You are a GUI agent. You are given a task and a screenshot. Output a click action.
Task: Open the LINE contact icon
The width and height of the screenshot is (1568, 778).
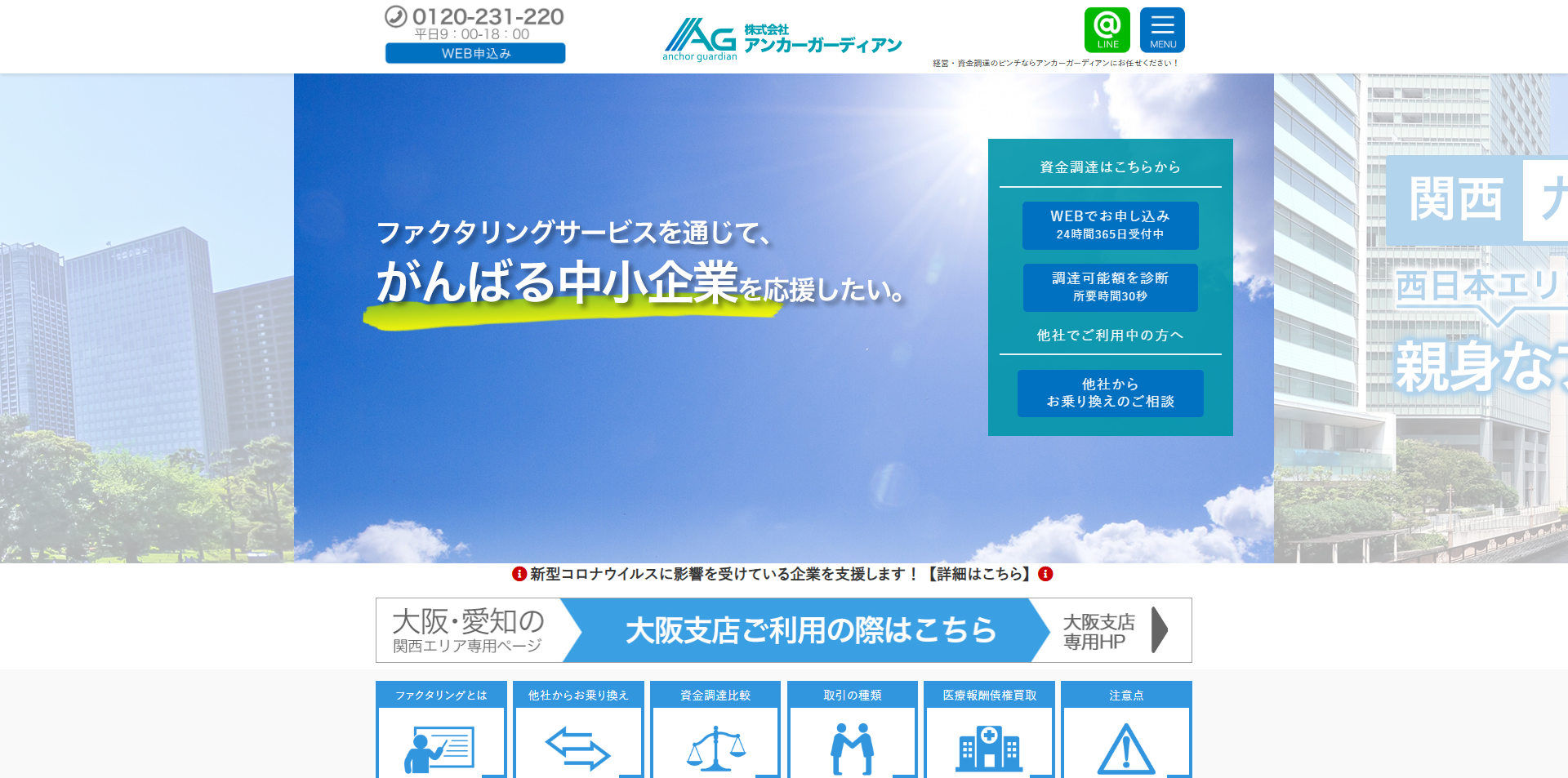pos(1107,30)
